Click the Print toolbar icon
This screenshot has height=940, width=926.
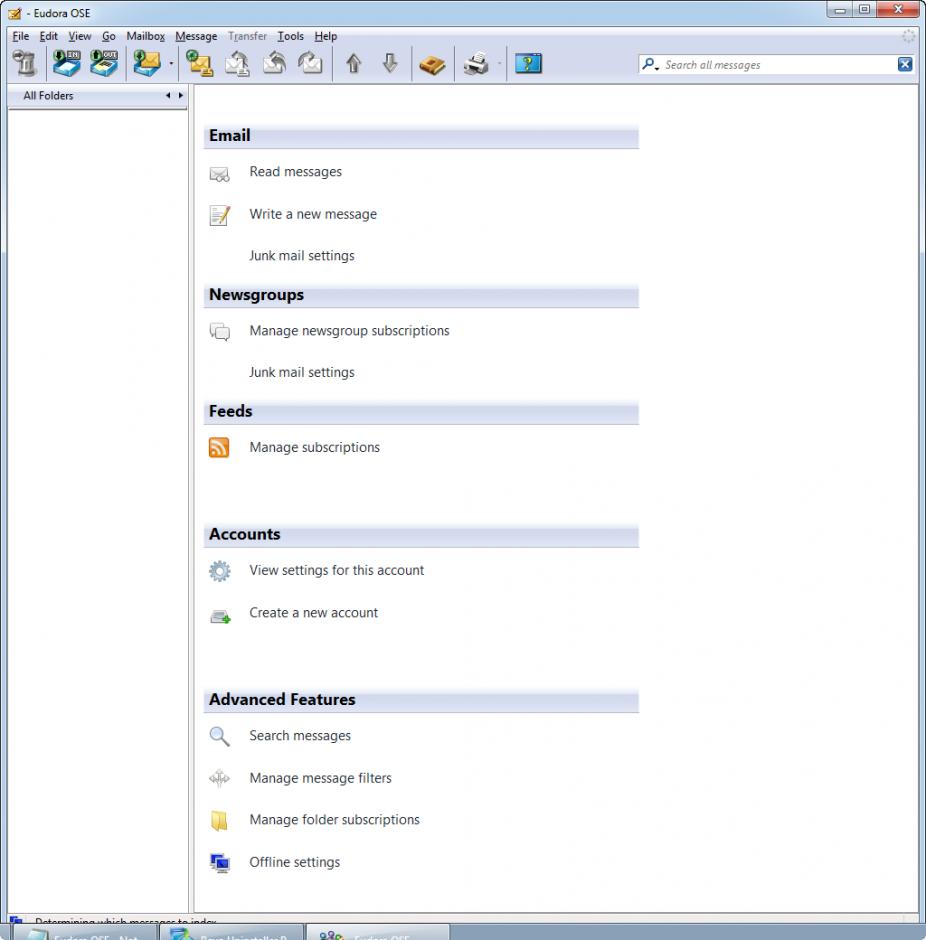pos(476,64)
